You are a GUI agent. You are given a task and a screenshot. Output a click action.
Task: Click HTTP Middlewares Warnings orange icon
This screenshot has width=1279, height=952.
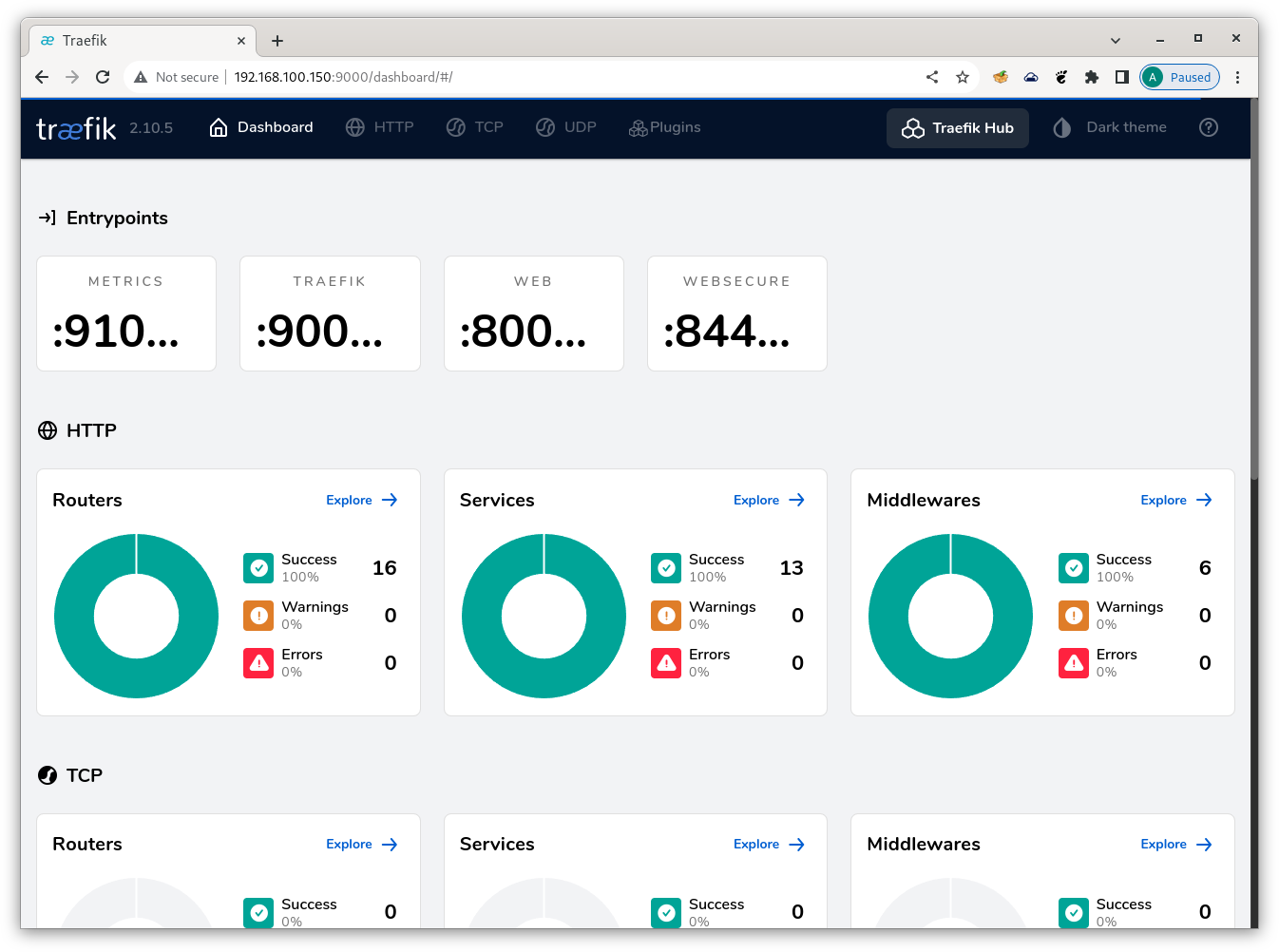1074,616
